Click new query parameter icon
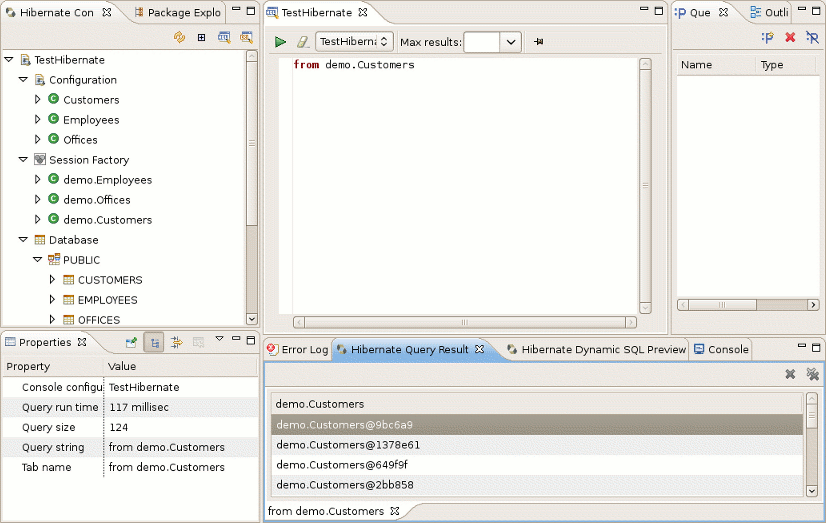This screenshot has width=826, height=523. coord(767,37)
